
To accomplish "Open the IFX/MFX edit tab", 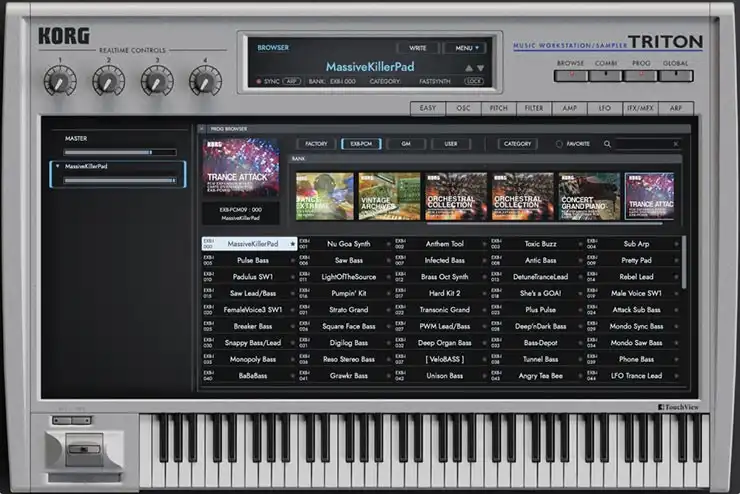I will click(640, 108).
